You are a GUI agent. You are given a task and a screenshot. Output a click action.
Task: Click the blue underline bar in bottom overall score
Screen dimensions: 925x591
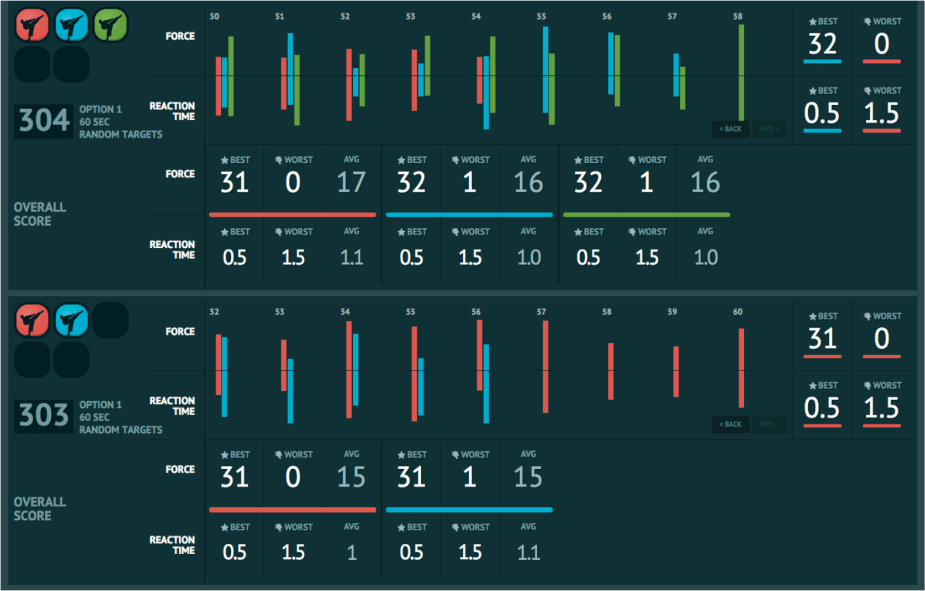click(468, 509)
